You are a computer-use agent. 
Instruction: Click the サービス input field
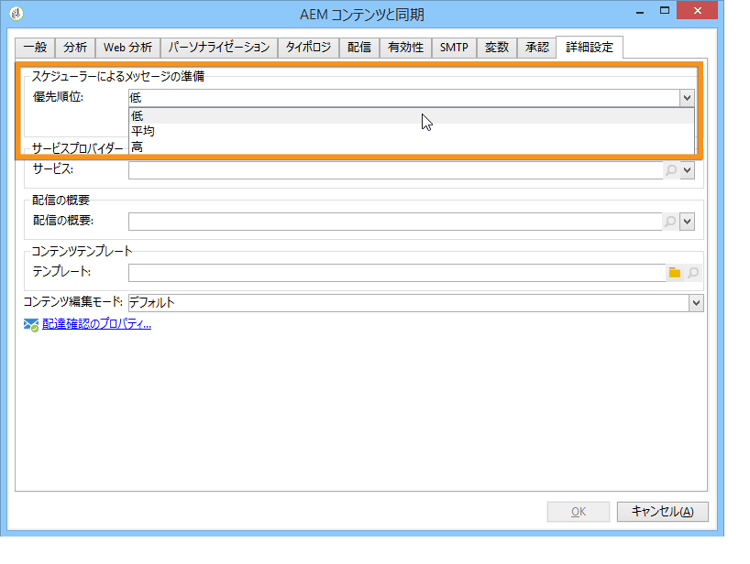coord(396,170)
